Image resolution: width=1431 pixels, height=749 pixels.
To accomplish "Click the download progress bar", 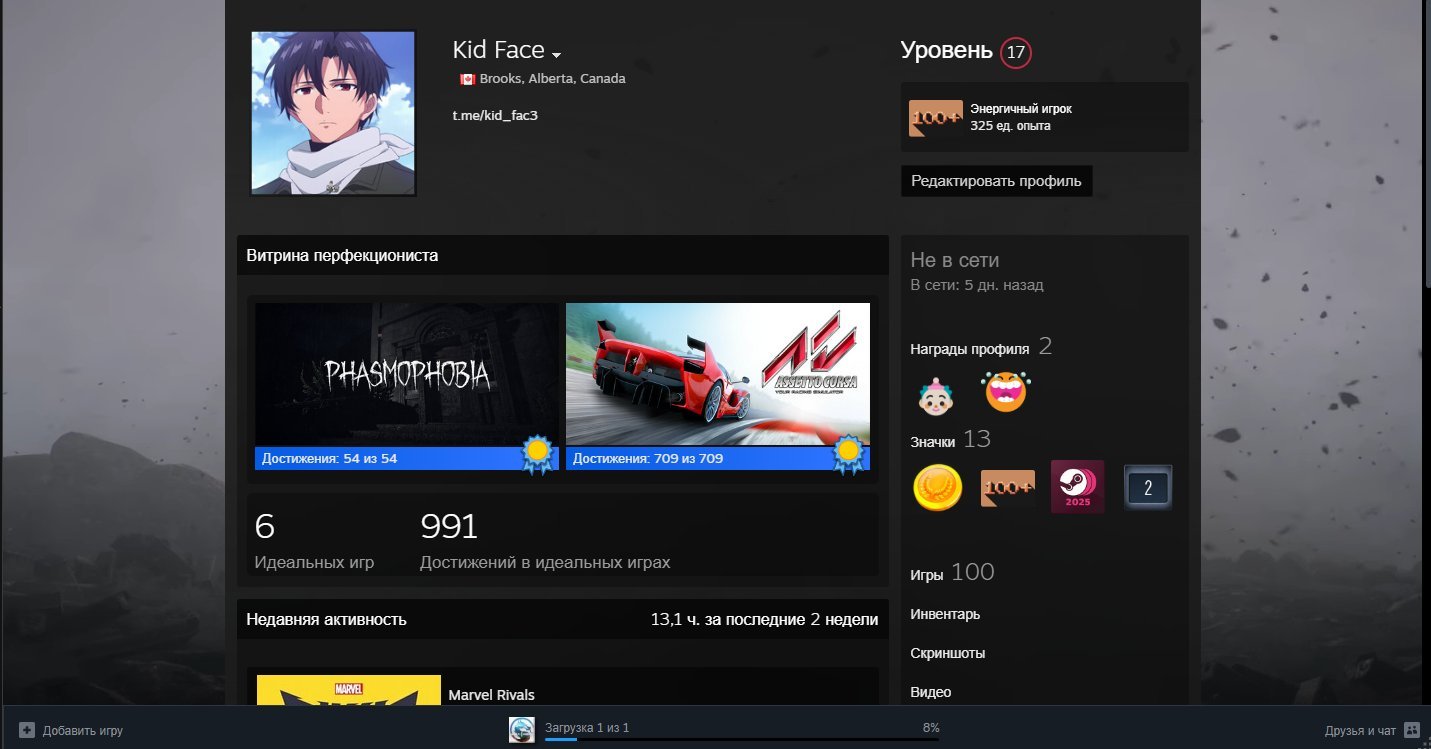I will click(741, 739).
